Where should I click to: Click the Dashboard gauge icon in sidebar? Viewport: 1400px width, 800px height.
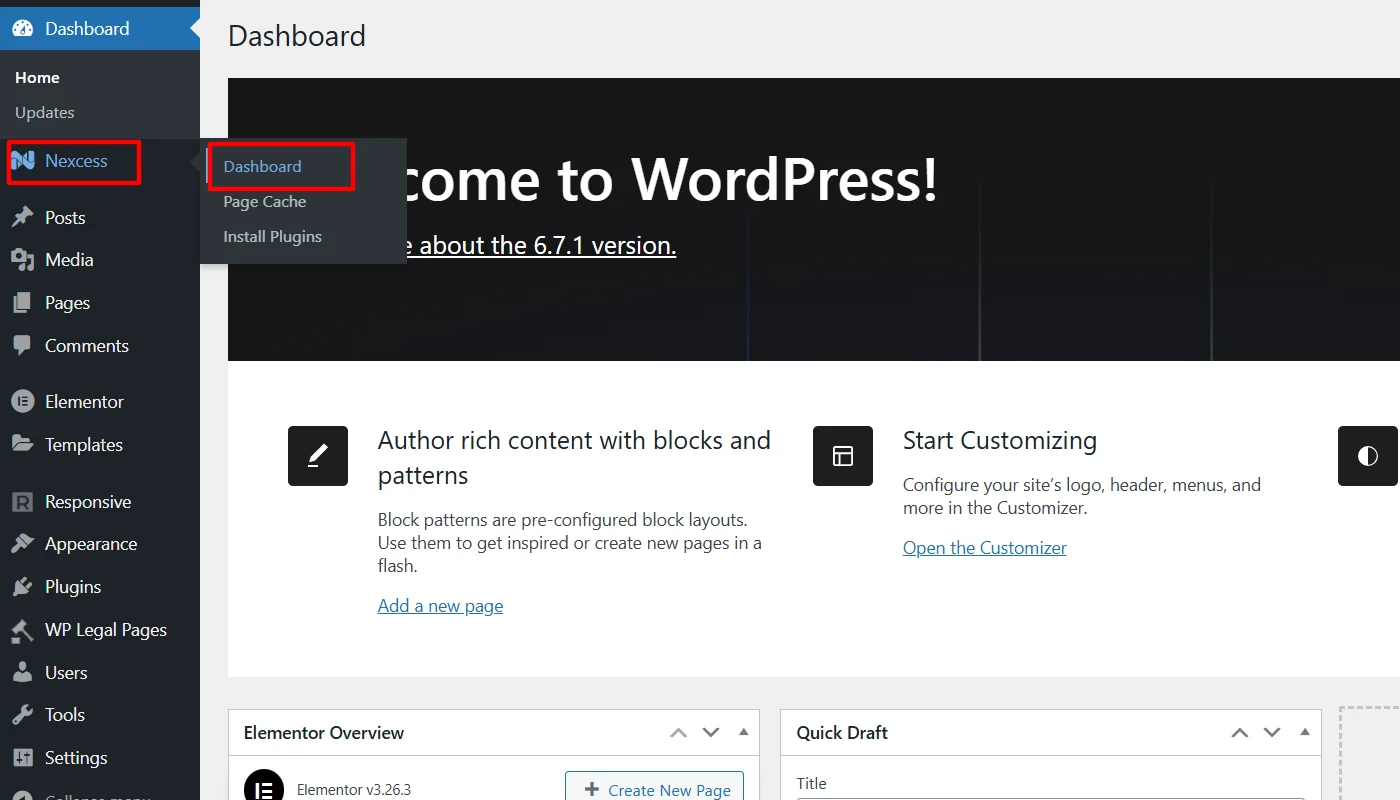pos(22,28)
